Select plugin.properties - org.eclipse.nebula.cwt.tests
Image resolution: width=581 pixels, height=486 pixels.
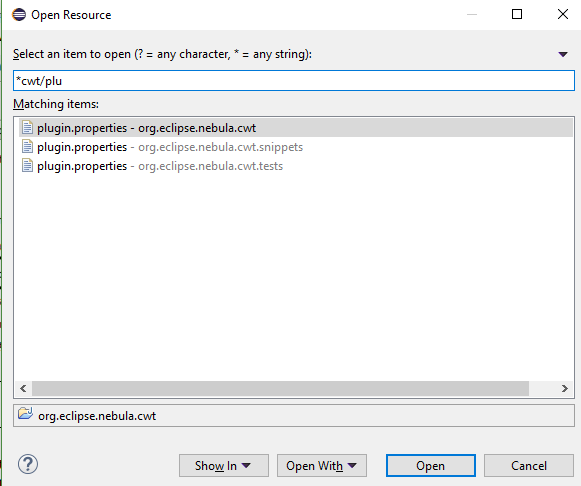pyautogui.click(x=160, y=166)
